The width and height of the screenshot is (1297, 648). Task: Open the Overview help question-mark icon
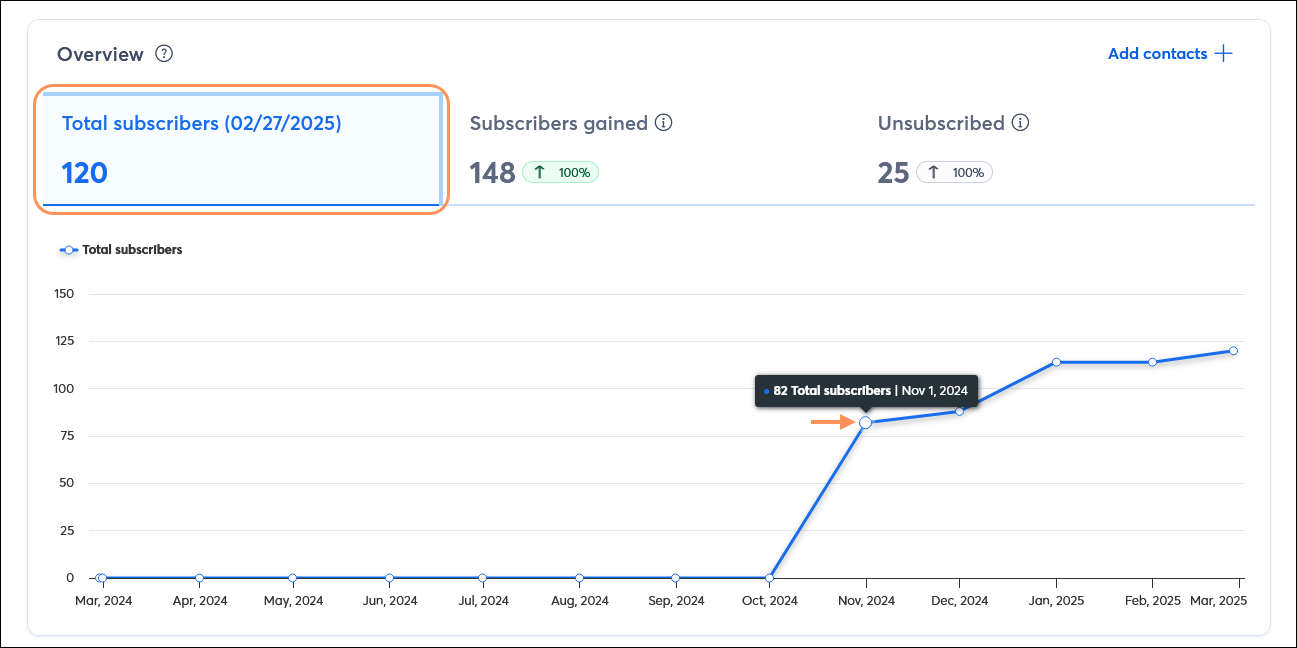pos(165,54)
